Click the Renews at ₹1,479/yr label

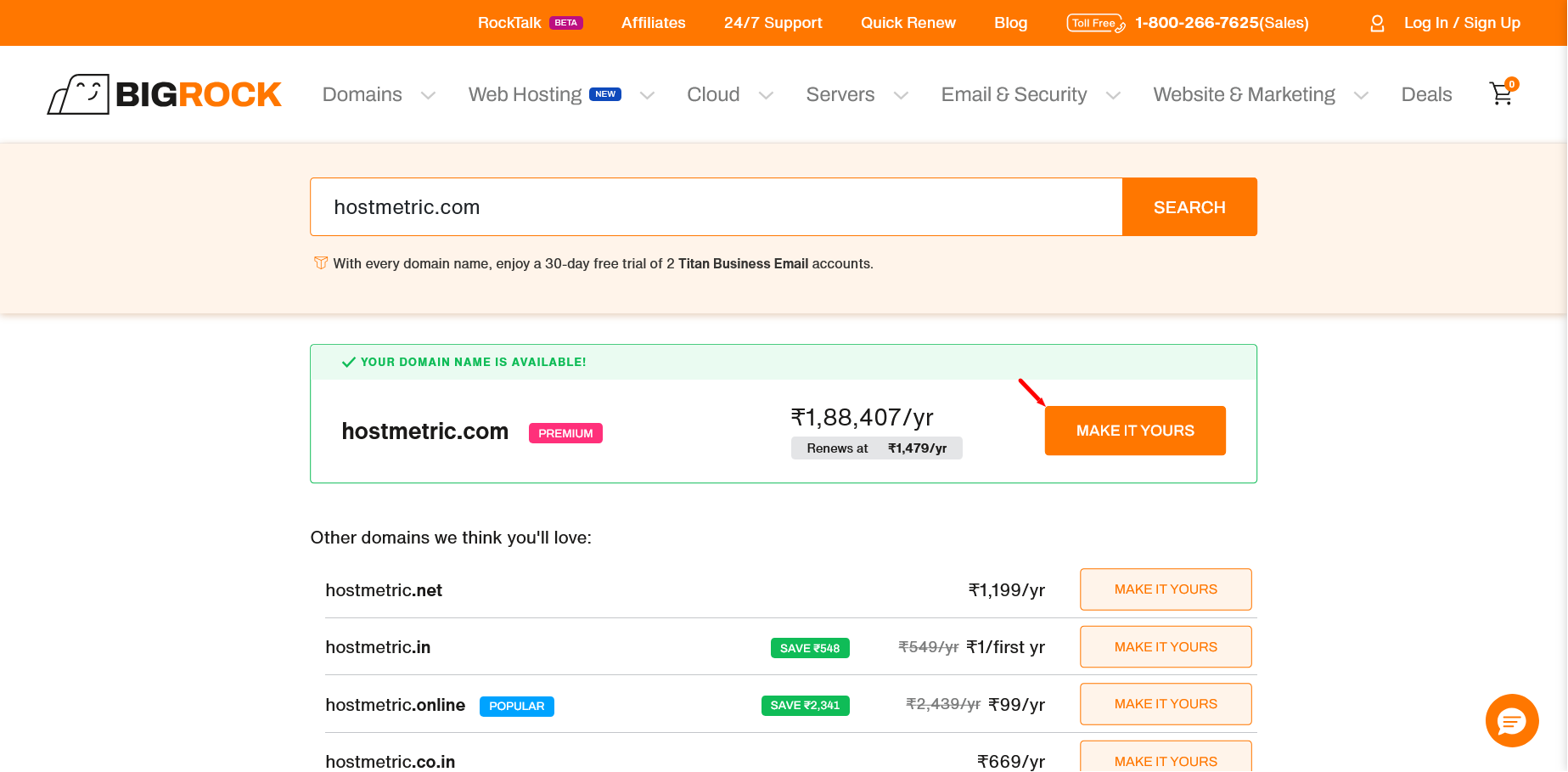click(x=877, y=448)
